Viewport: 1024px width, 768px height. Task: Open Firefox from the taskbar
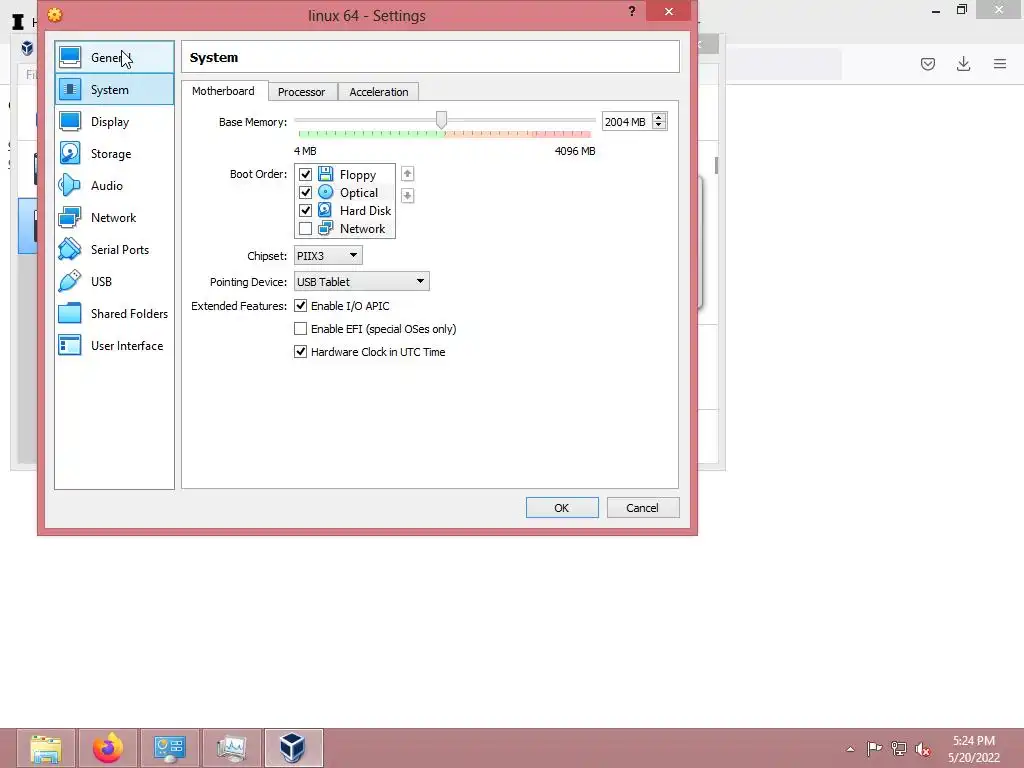[108, 748]
